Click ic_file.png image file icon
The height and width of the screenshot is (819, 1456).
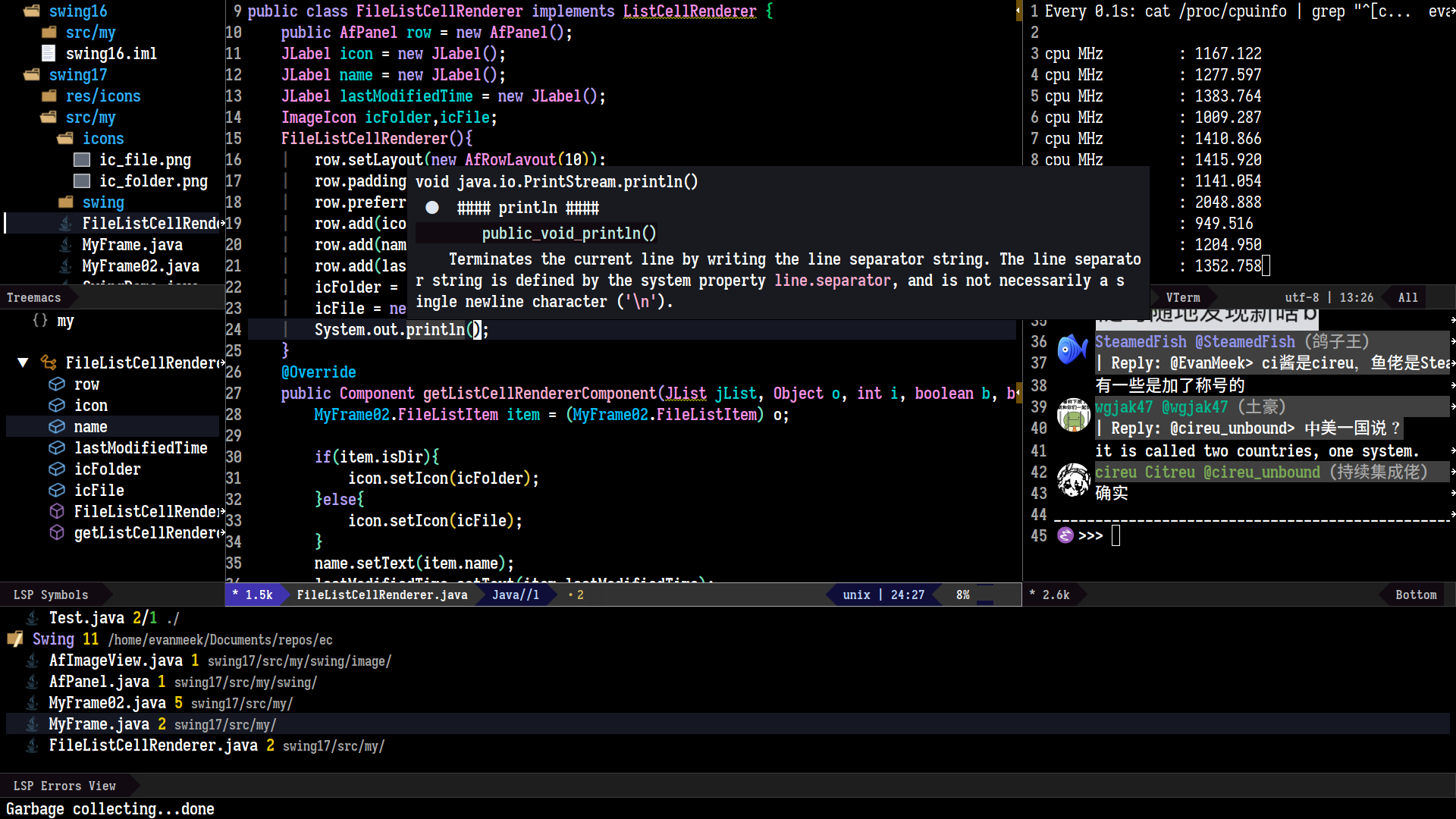(82, 160)
